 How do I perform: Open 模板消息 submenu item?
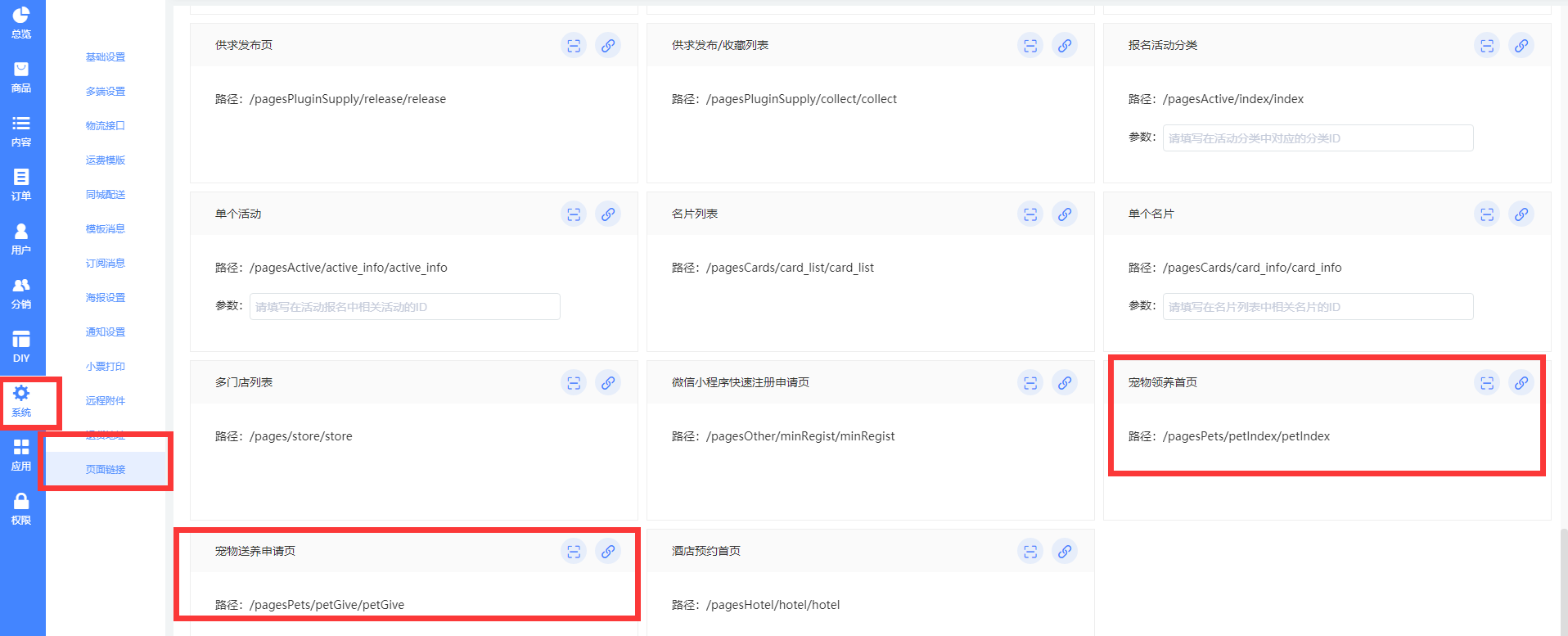pos(106,229)
